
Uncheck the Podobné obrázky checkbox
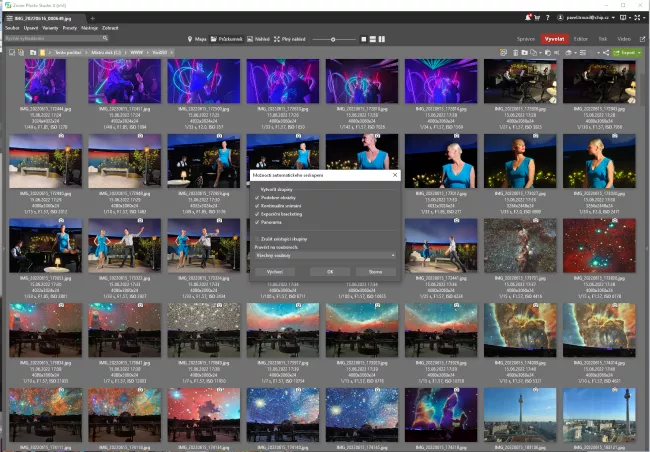coord(256,198)
